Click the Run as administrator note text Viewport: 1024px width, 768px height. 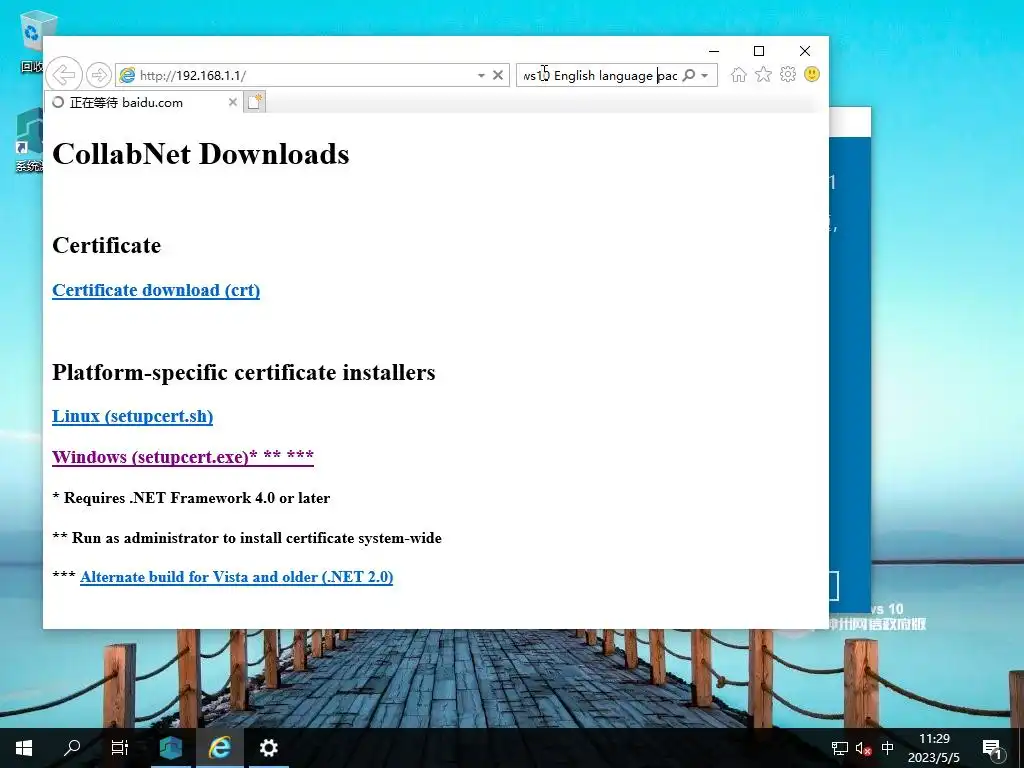(x=247, y=538)
